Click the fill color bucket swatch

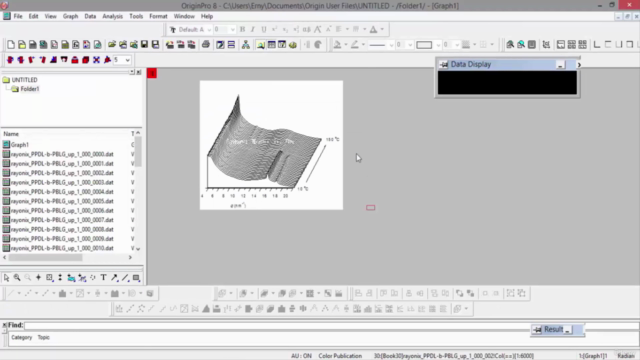click(337, 45)
